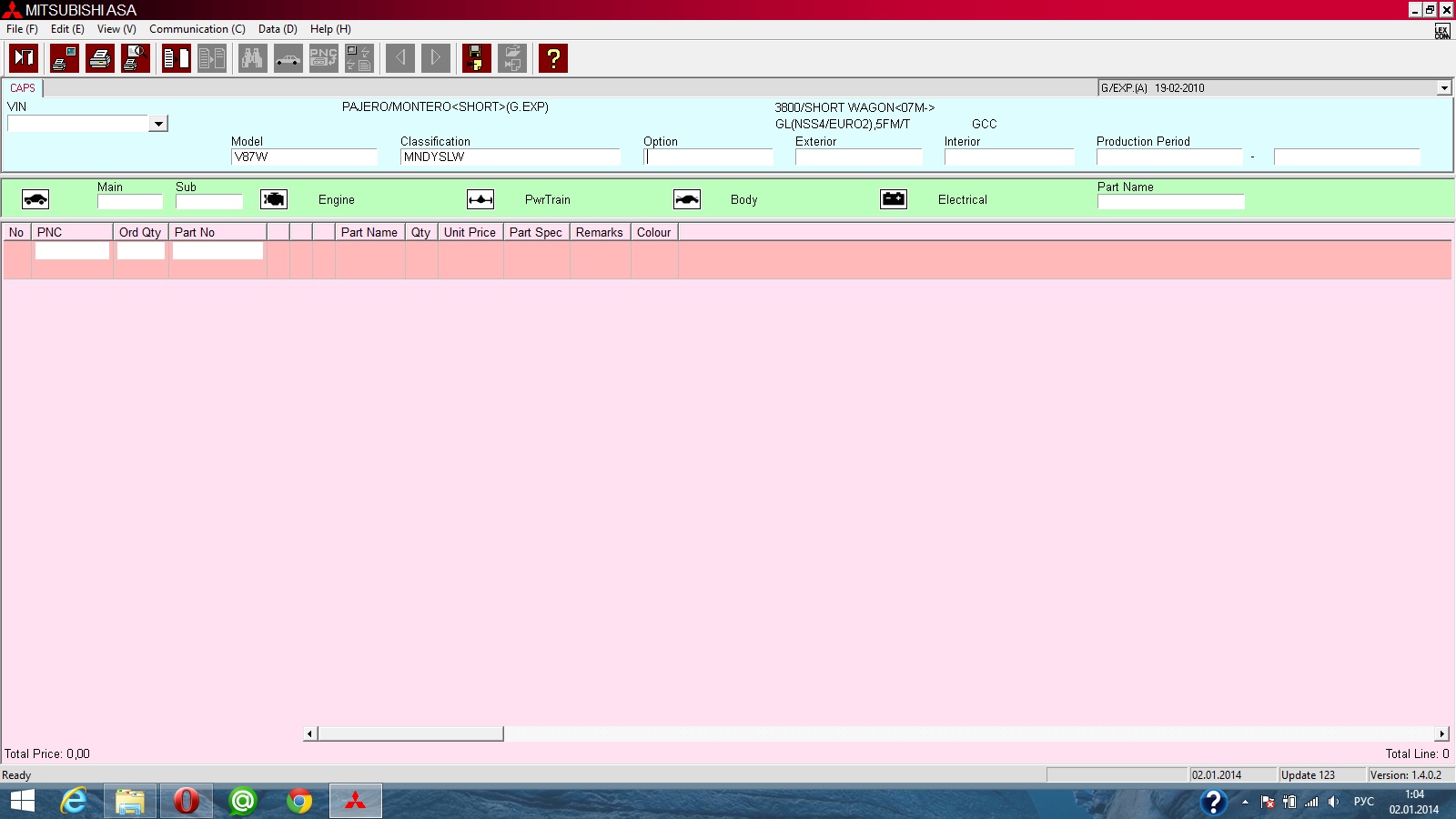
Task: Select the Body group icon
Action: click(687, 199)
